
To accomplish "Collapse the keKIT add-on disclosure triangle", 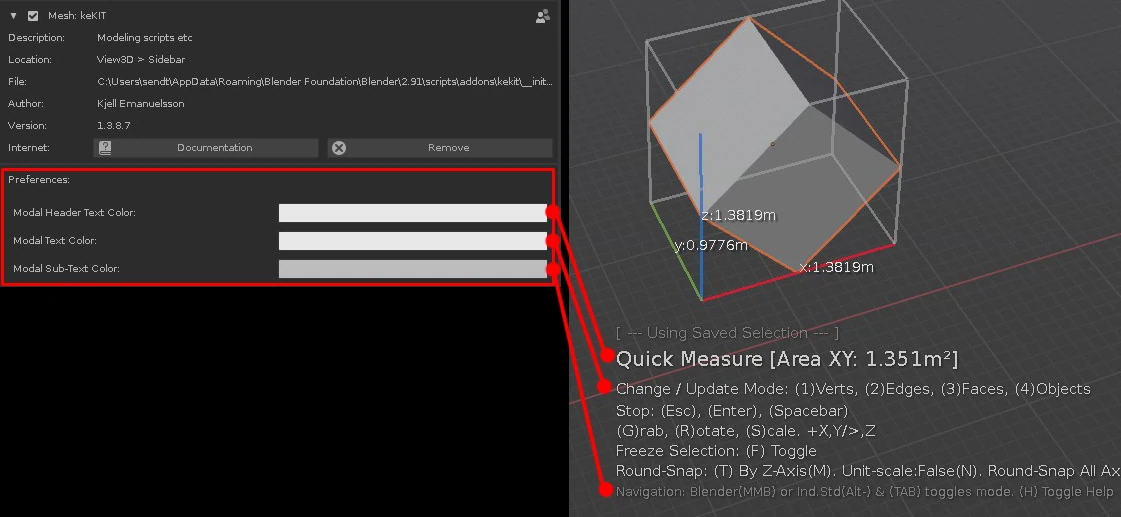I will pos(14,16).
